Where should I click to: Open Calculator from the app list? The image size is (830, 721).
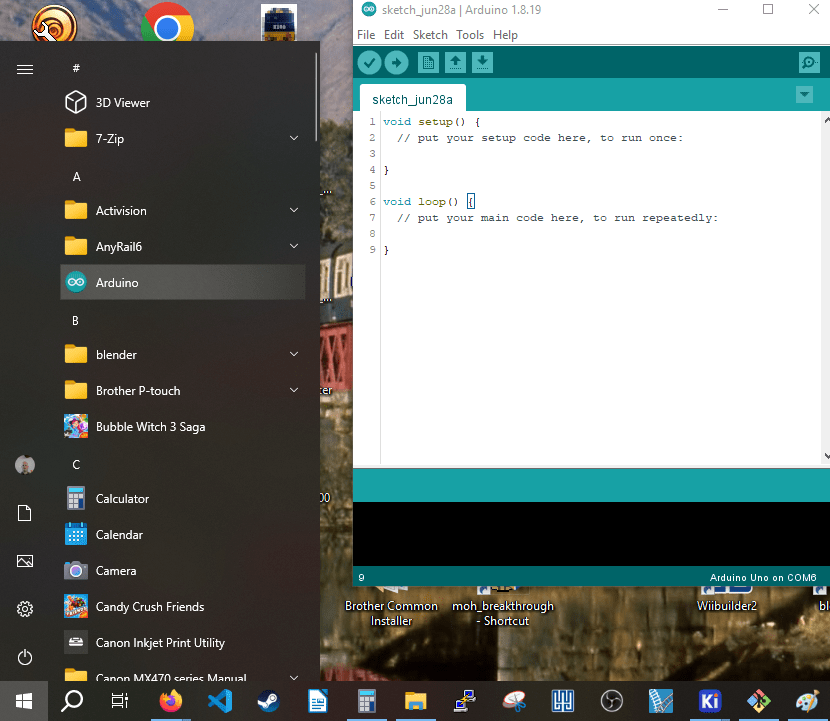(x=122, y=499)
